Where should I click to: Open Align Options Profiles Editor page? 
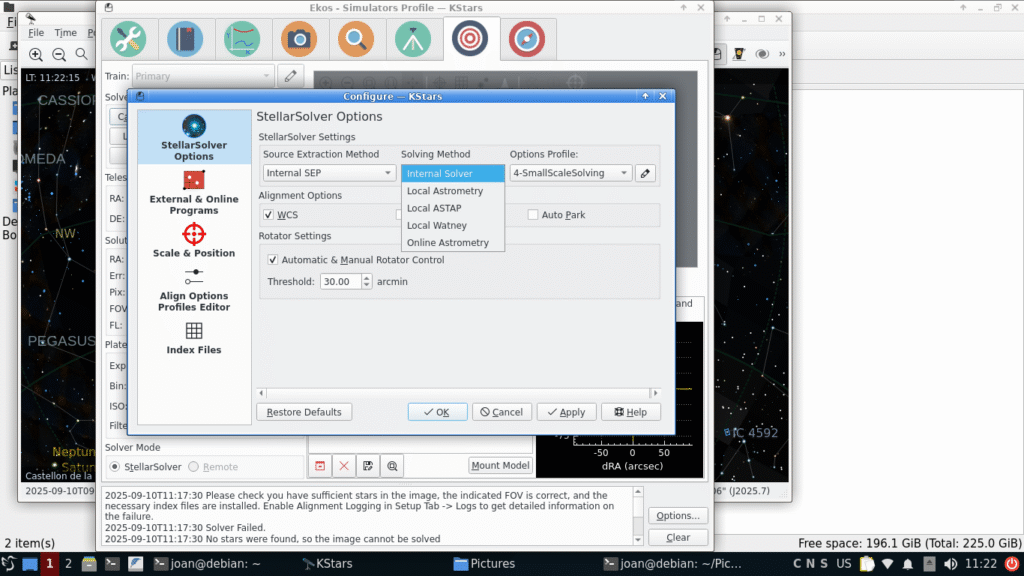pyautogui.click(x=194, y=289)
